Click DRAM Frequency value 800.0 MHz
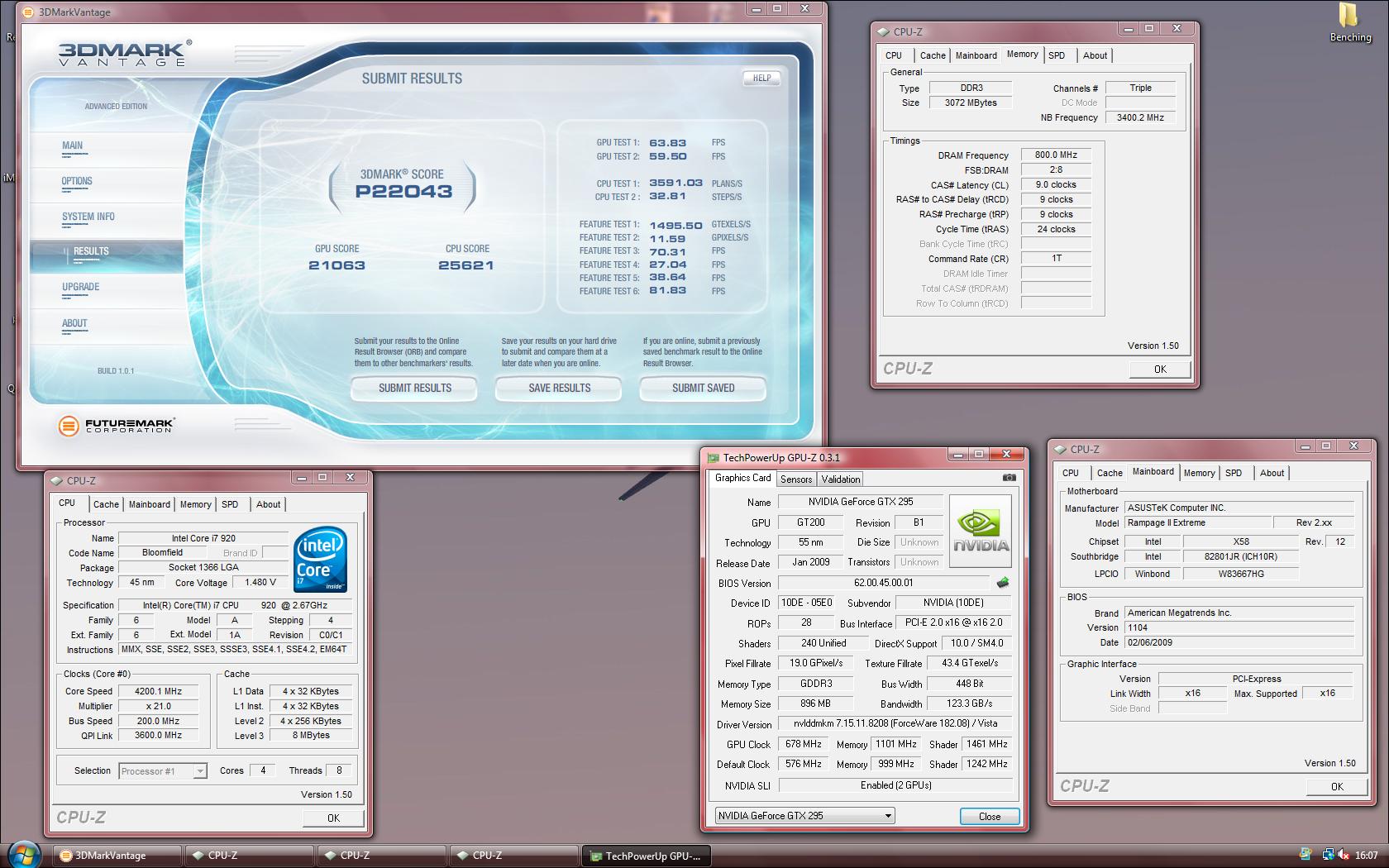1389x868 pixels. click(x=1056, y=155)
